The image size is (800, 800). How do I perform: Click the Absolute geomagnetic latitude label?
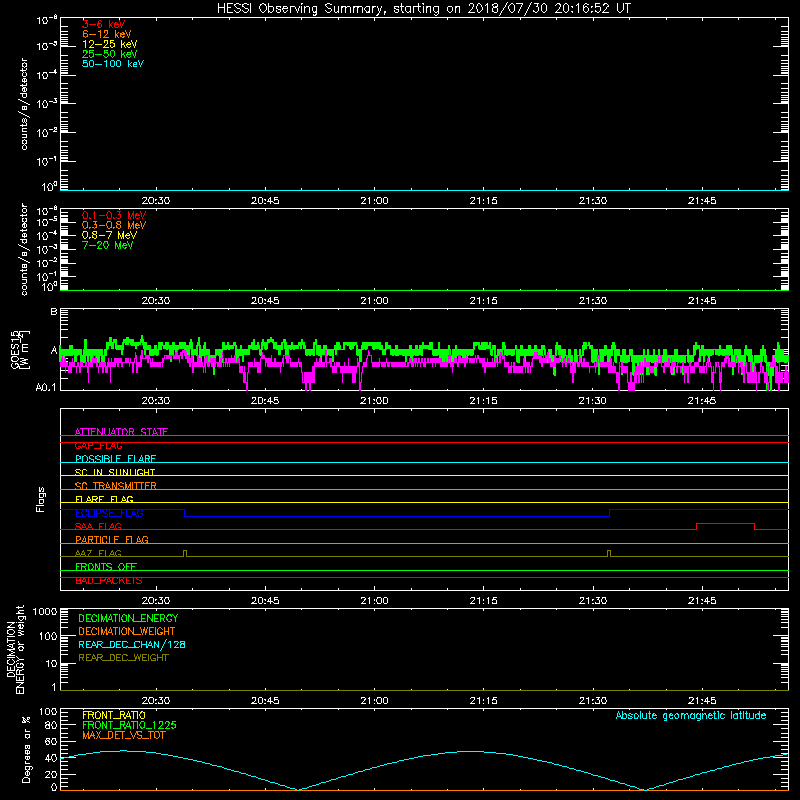tap(691, 715)
